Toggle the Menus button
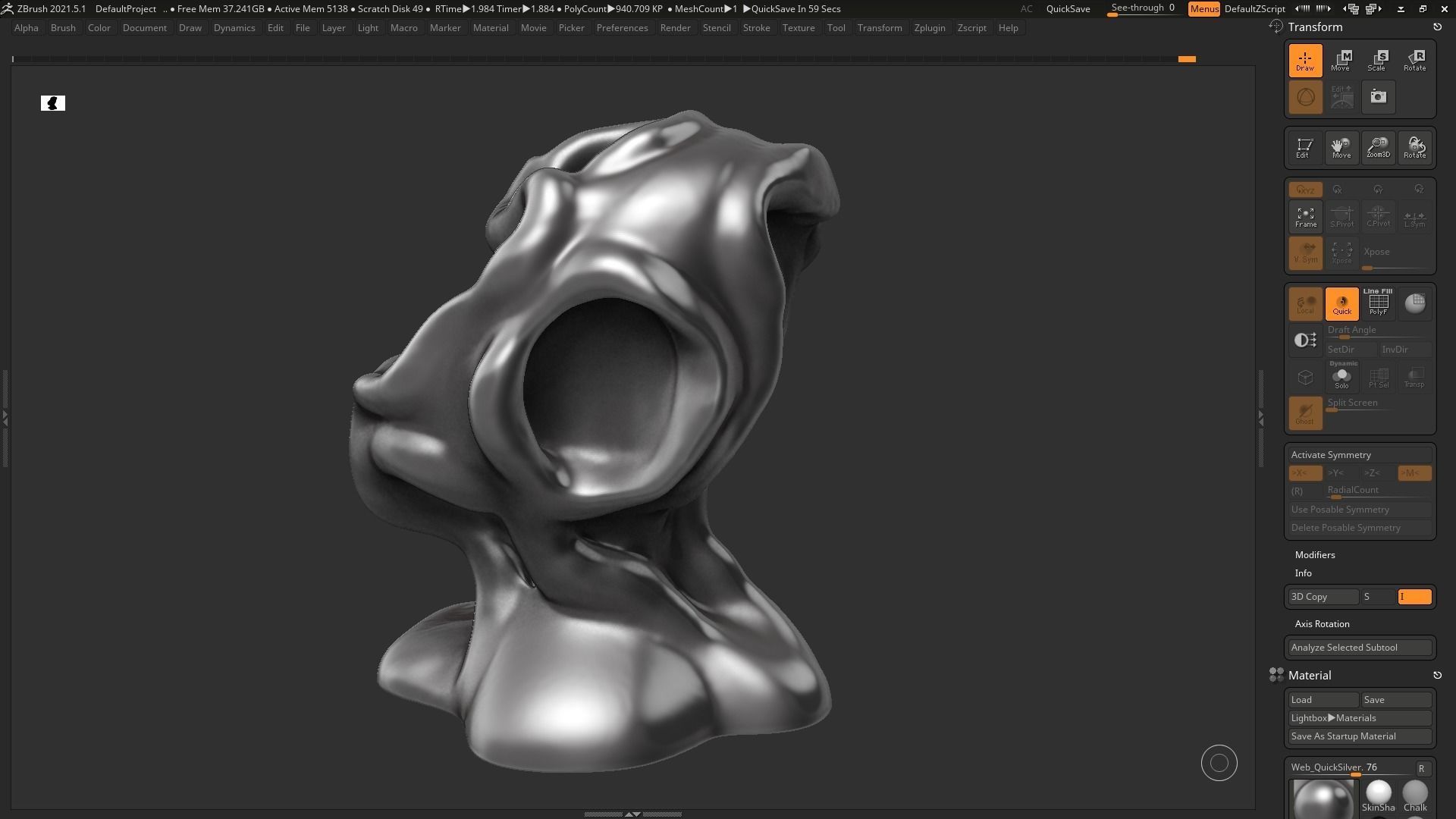Screen dimensions: 1456x819 click(1203, 9)
